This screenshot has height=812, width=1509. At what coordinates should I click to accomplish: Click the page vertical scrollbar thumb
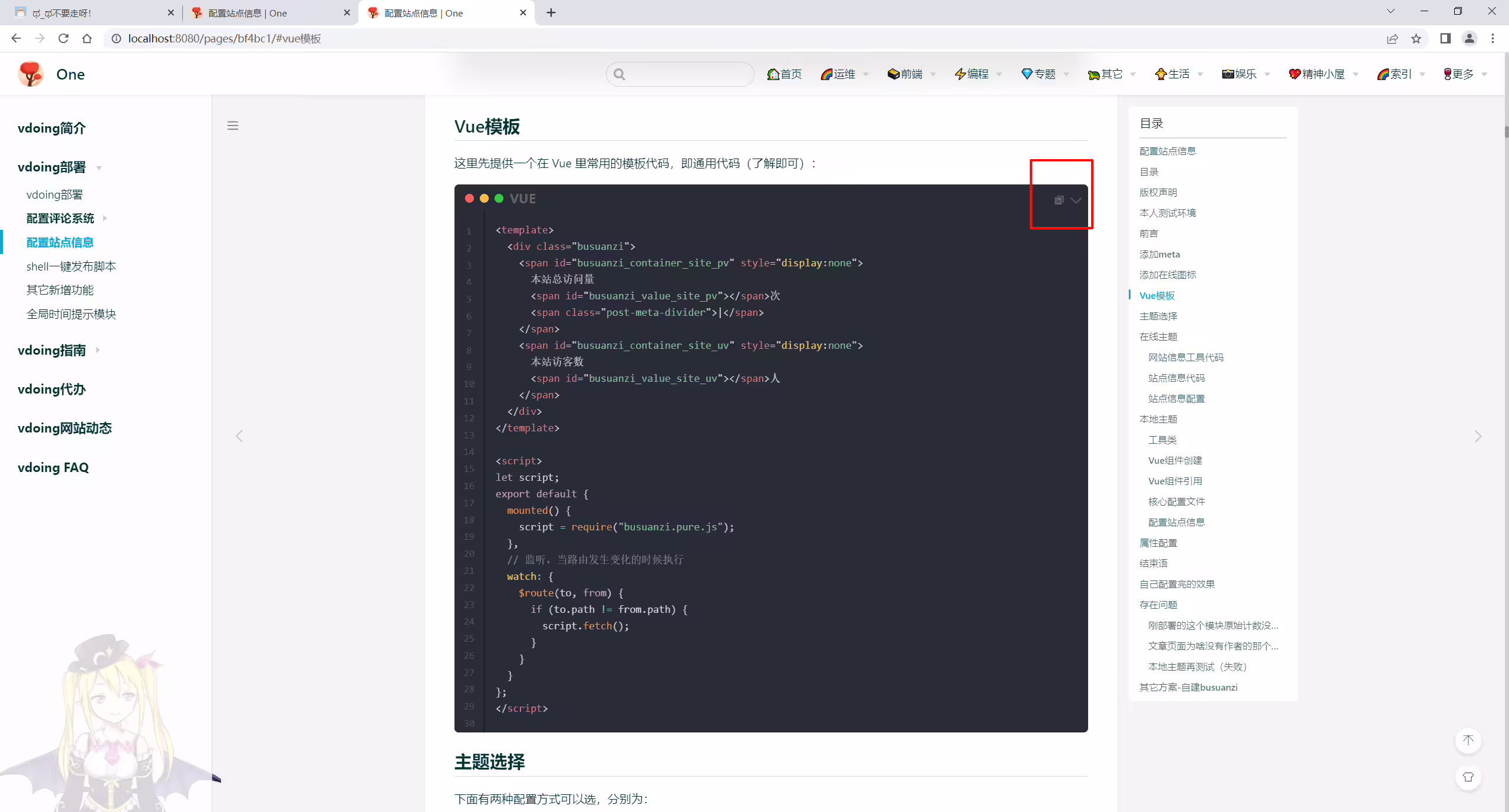click(1505, 132)
